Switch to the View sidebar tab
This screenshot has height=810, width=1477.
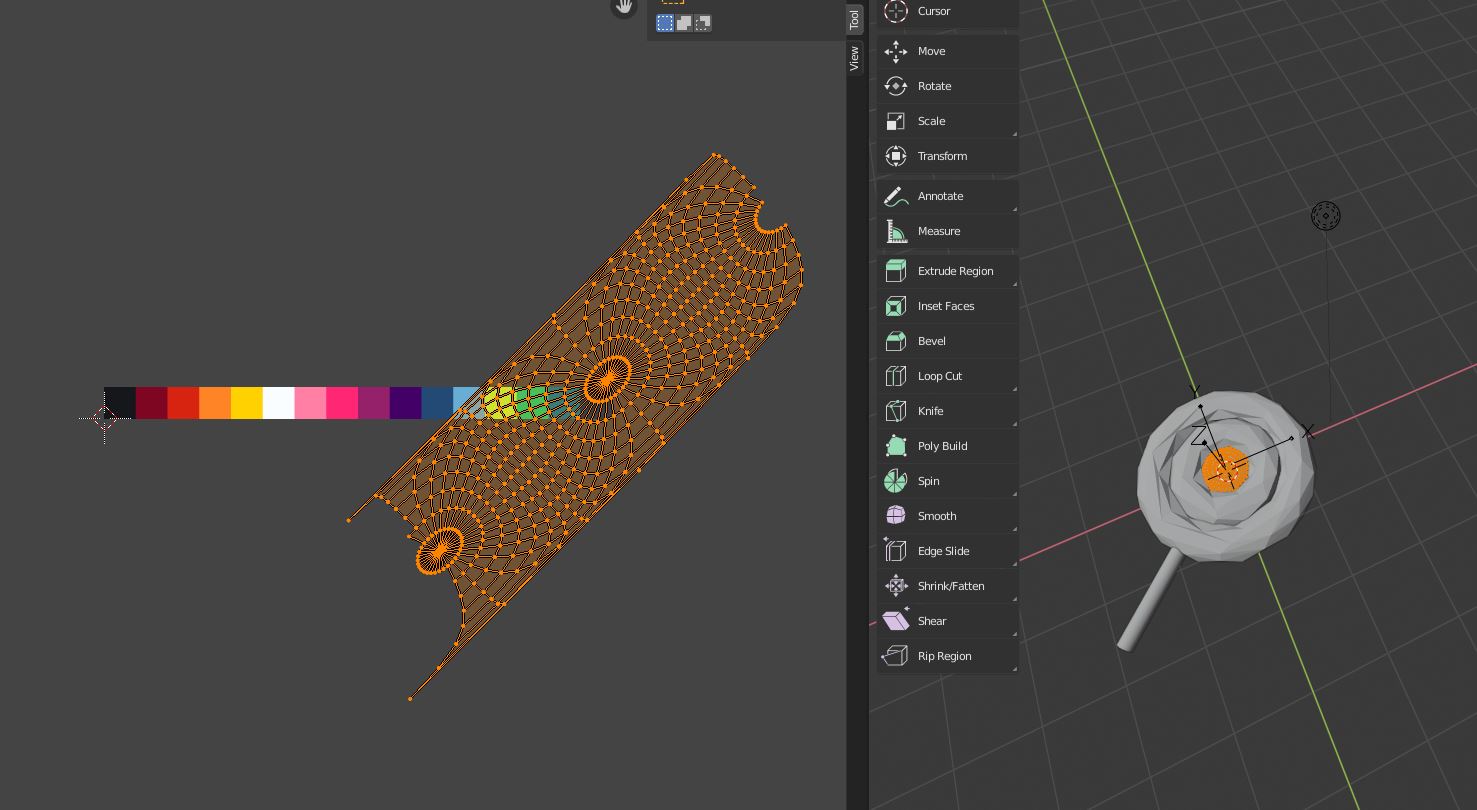click(x=855, y=58)
